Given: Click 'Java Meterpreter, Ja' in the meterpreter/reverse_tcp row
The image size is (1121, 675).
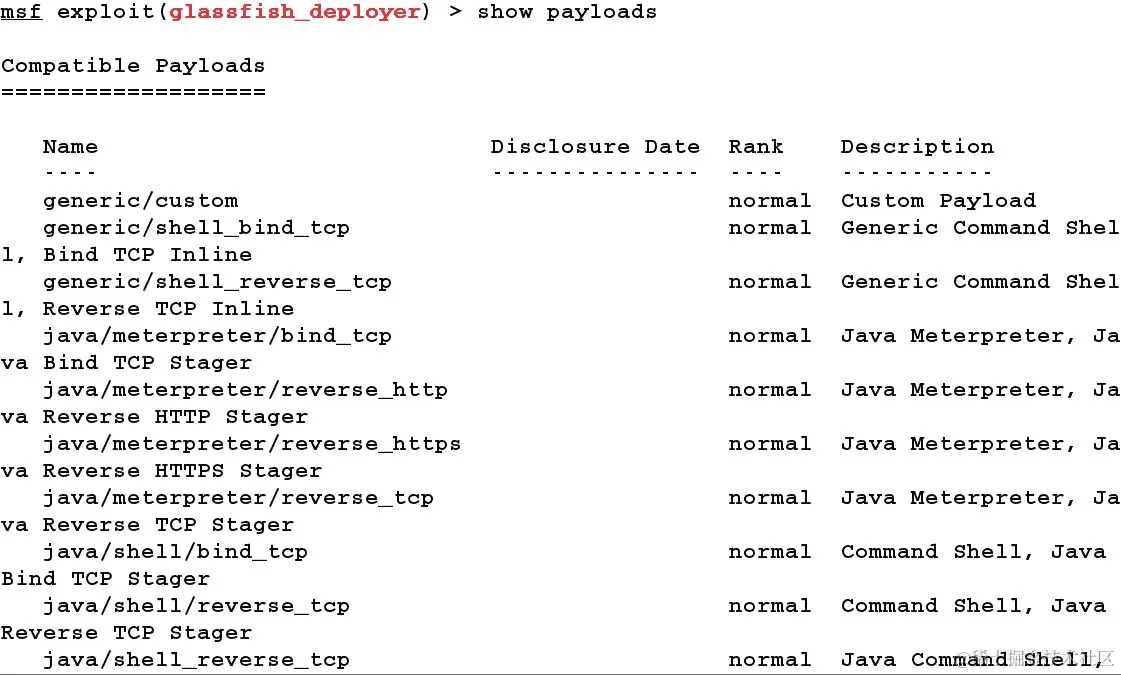Looking at the screenshot, I should tap(980, 498).
